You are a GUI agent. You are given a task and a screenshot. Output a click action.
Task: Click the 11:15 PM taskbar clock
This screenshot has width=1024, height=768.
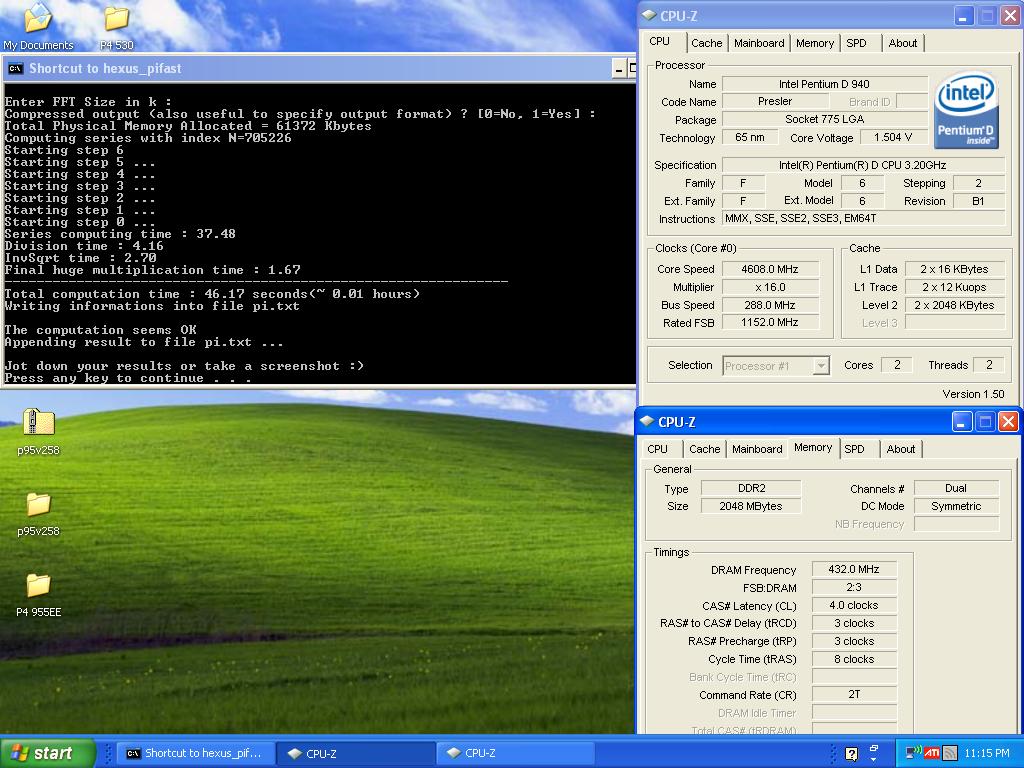point(987,753)
